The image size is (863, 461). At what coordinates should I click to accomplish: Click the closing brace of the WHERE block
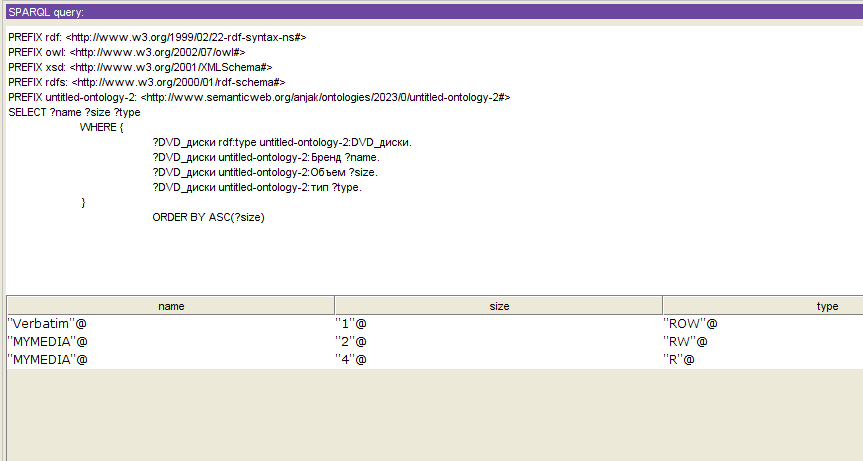tap(83, 202)
